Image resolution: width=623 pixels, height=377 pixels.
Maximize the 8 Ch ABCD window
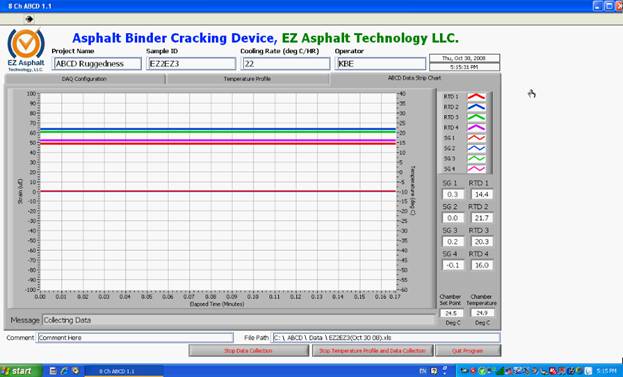tap(609, 6)
